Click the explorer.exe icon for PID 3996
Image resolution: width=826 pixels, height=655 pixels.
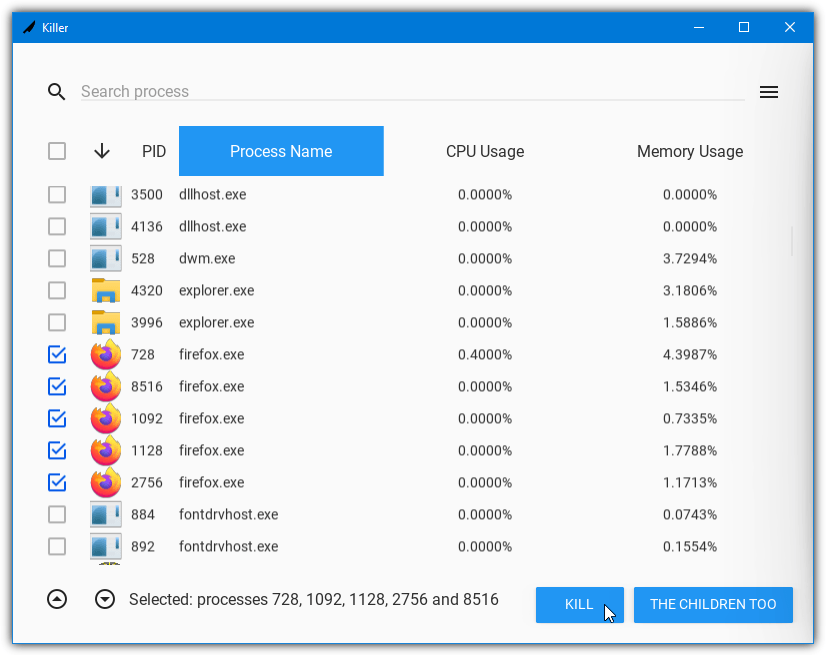[106, 322]
